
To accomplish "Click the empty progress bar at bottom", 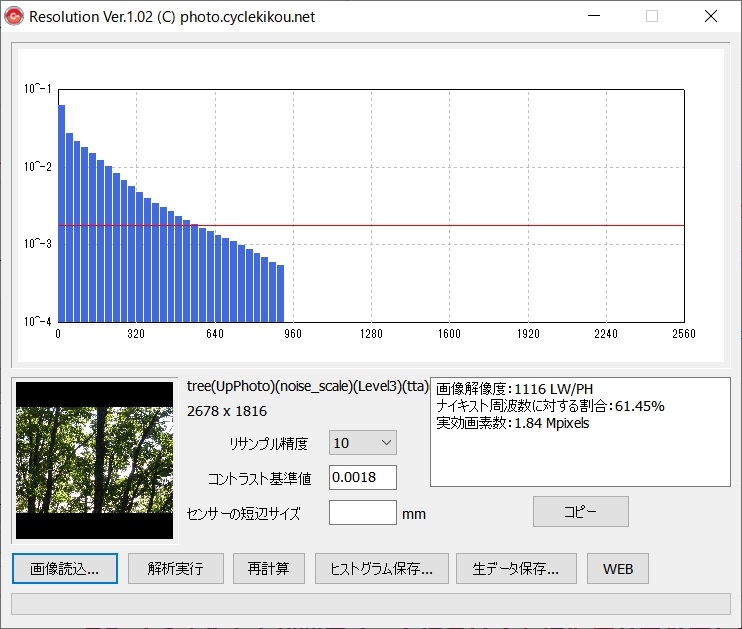I will (371, 604).
